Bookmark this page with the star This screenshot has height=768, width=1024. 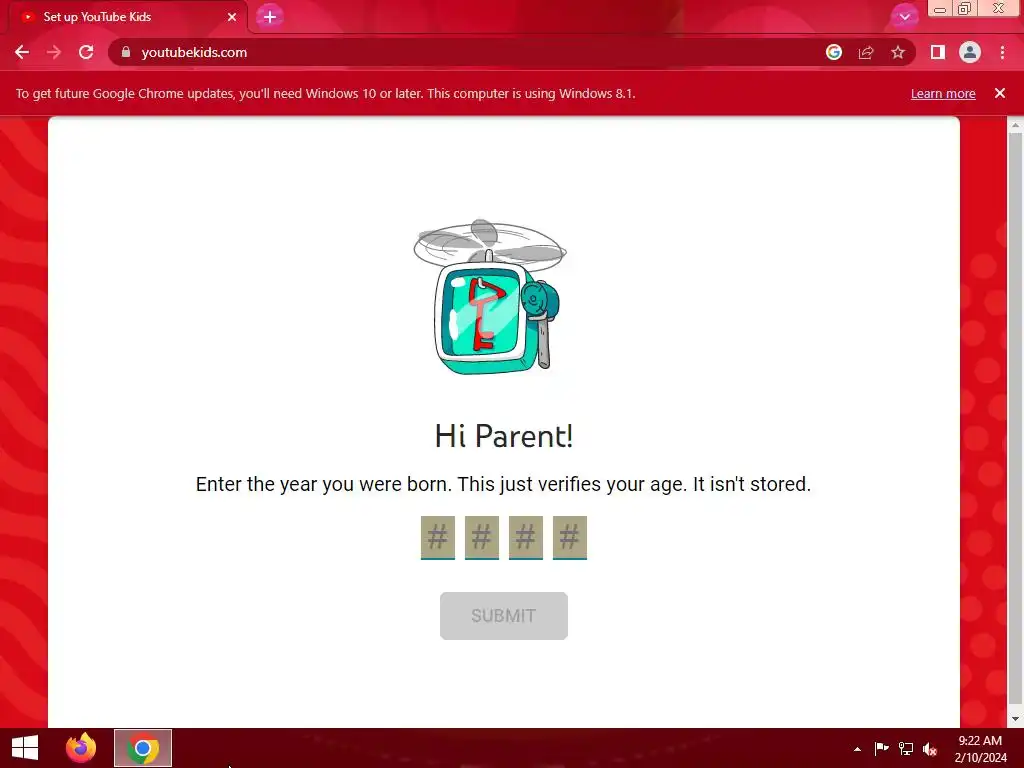898,52
